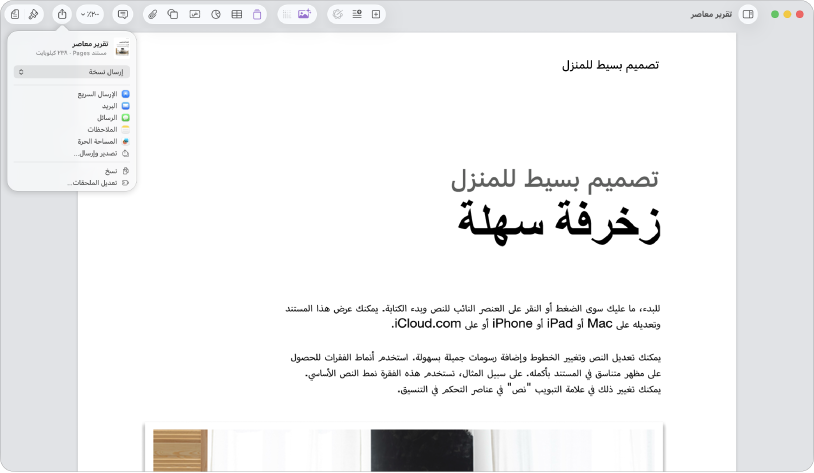Click the yellow minimize window button
Screen dimensions: 814x473
[x=787, y=15]
